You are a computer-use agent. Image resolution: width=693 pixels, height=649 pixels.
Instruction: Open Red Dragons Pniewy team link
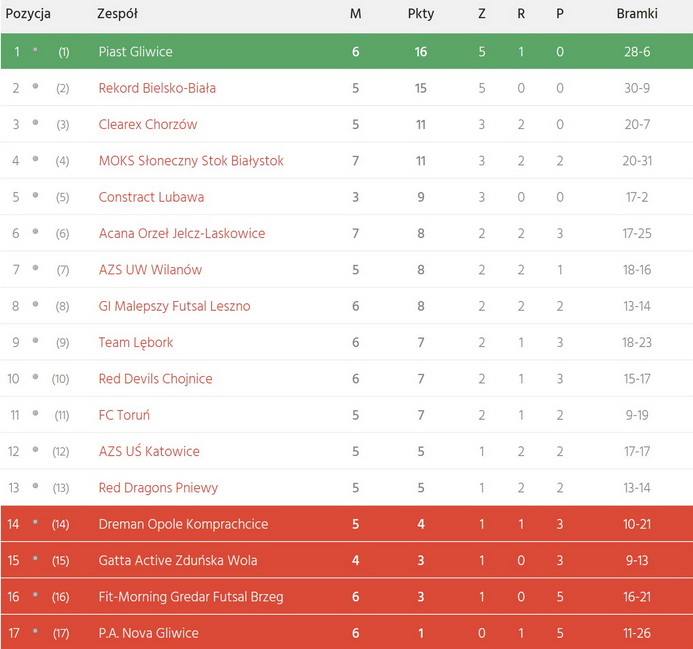click(x=157, y=488)
